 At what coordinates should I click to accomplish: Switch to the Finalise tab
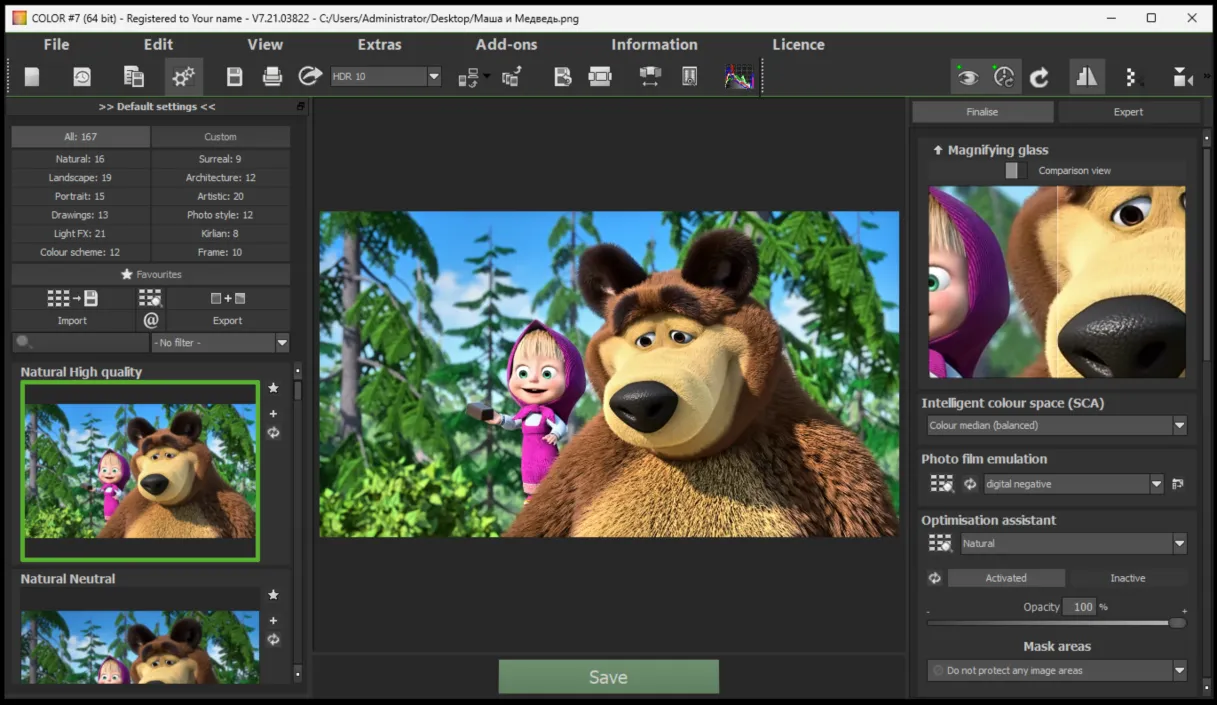982,112
